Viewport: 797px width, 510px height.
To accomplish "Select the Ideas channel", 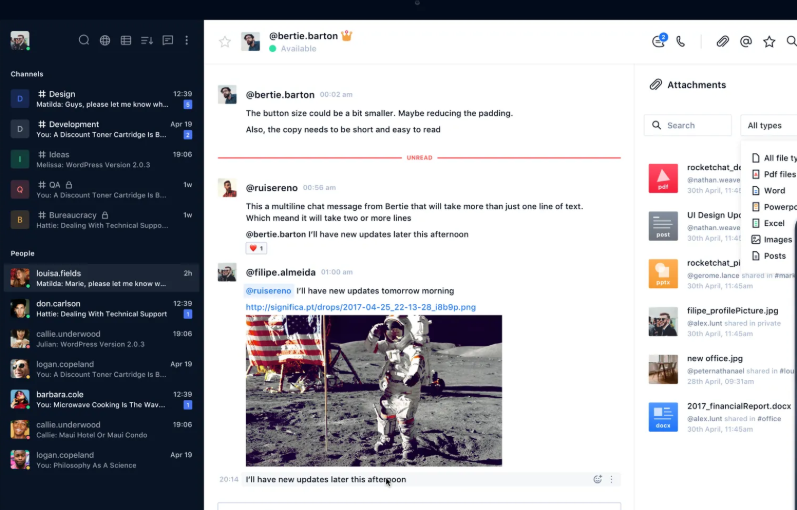I will (x=102, y=159).
